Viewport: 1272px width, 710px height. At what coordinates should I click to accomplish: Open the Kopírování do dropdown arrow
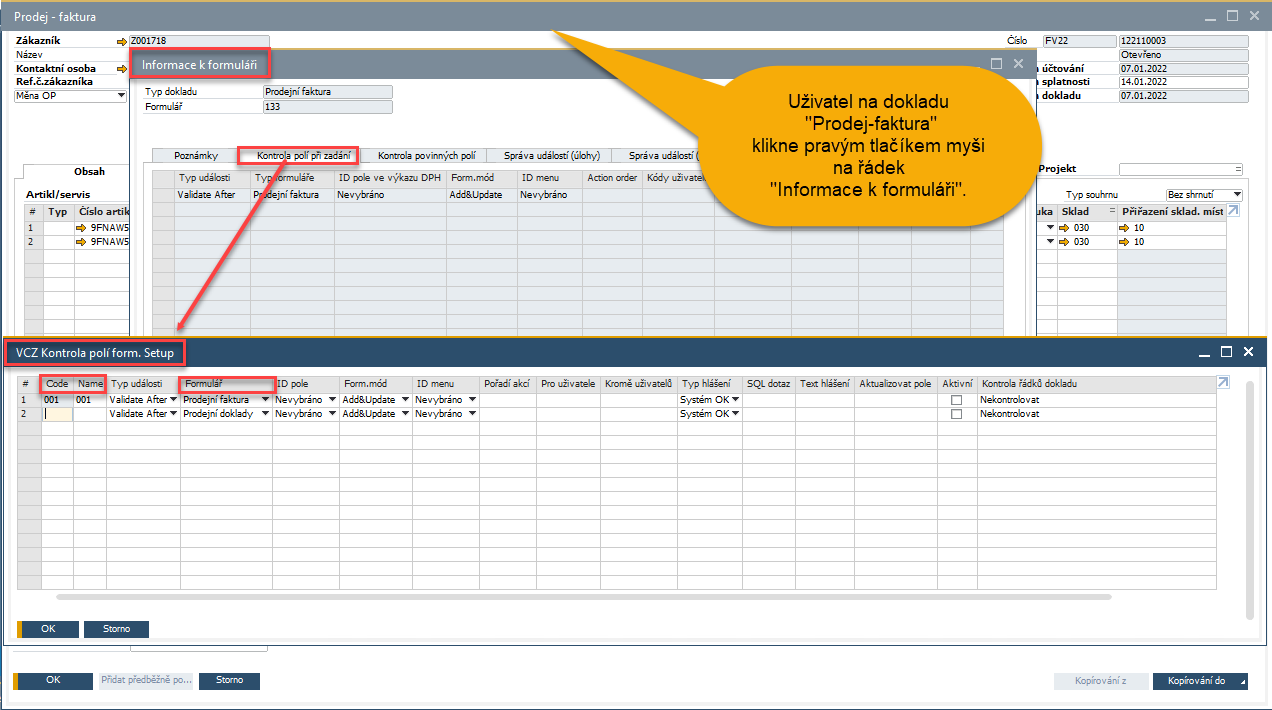(1243, 682)
